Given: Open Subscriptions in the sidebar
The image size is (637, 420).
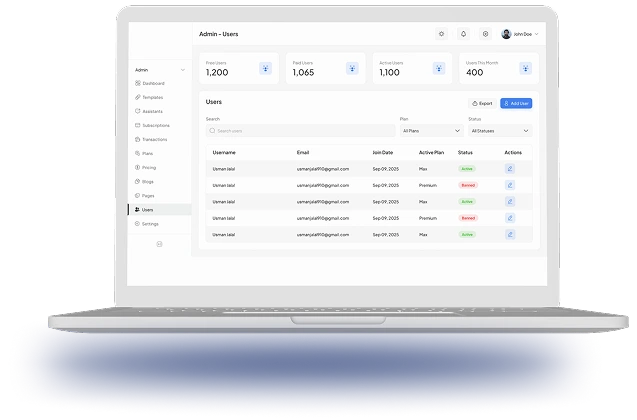Looking at the screenshot, I should pyautogui.click(x=155, y=125).
